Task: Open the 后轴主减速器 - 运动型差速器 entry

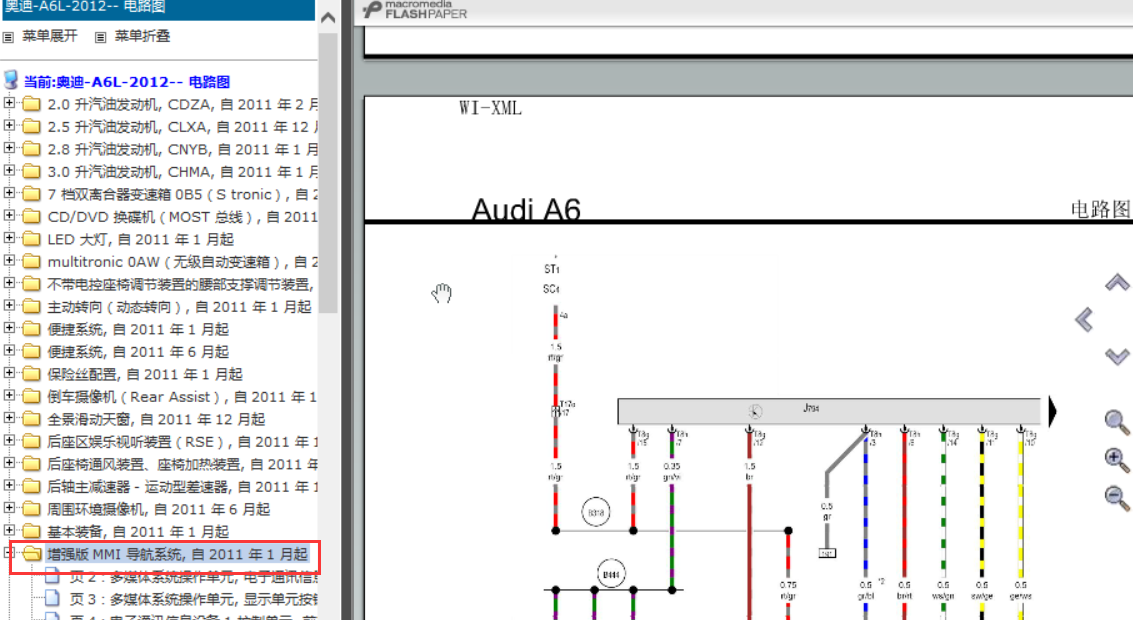Action: click(x=182, y=486)
